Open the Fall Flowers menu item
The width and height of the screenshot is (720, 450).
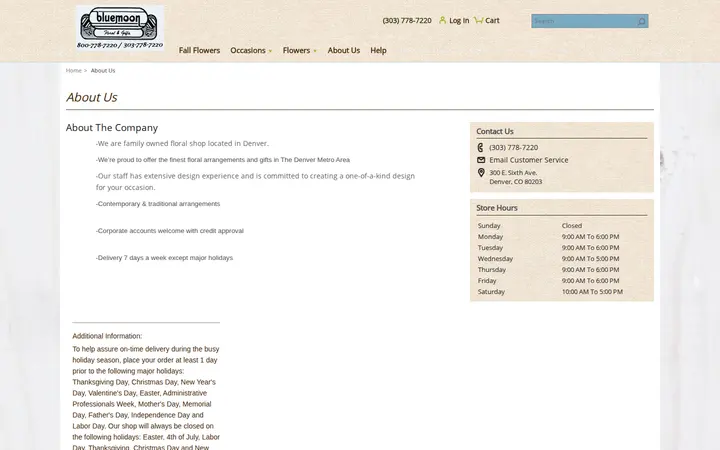199,50
